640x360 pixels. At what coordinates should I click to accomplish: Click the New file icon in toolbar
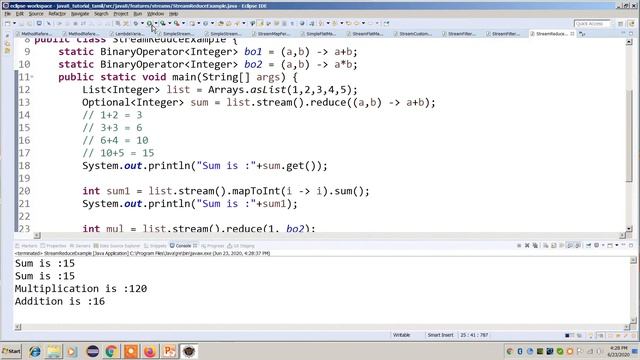click(x=7, y=23)
